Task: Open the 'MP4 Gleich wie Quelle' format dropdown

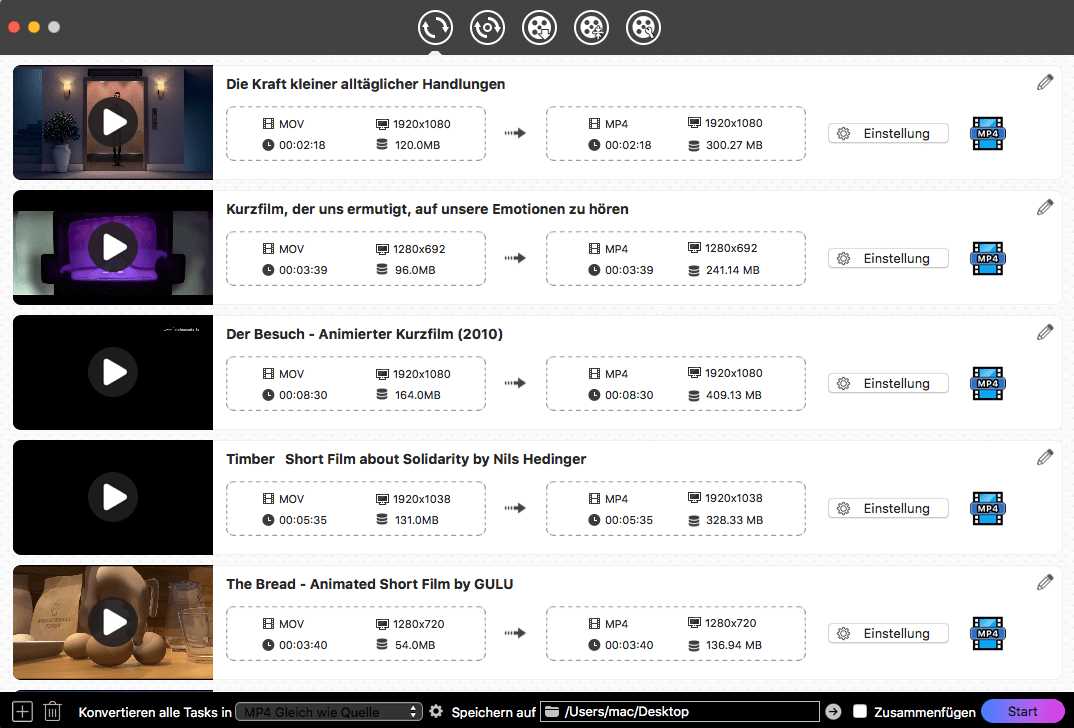Action: (329, 711)
